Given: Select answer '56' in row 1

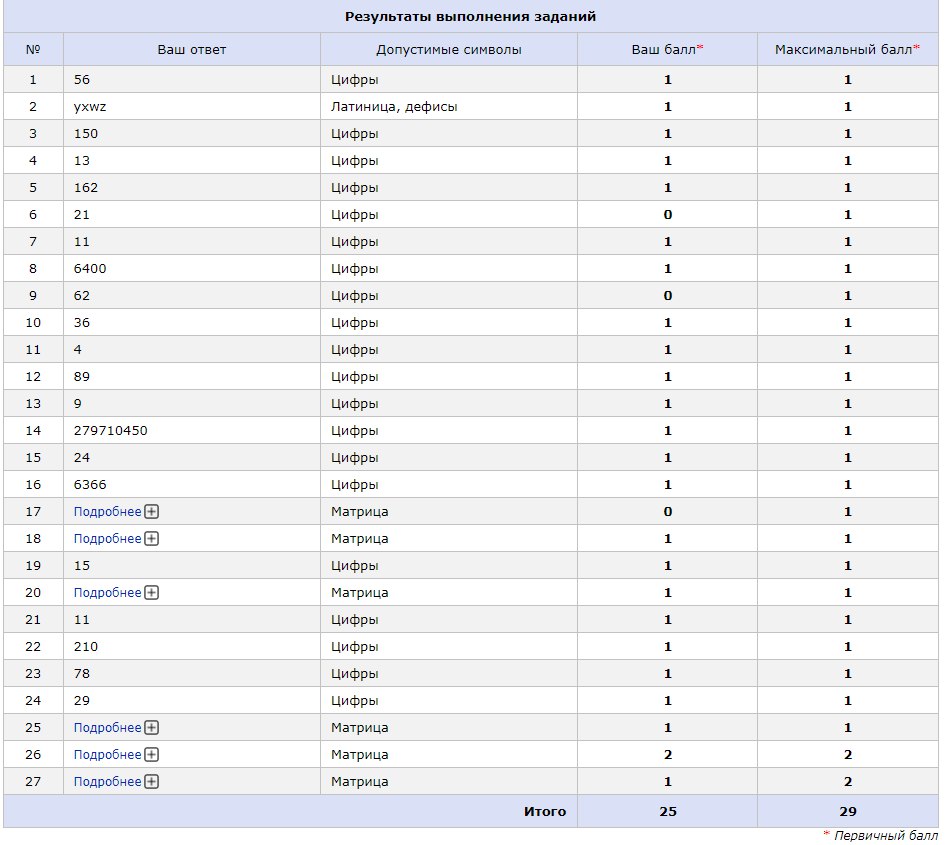Looking at the screenshot, I should pyautogui.click(x=82, y=80).
